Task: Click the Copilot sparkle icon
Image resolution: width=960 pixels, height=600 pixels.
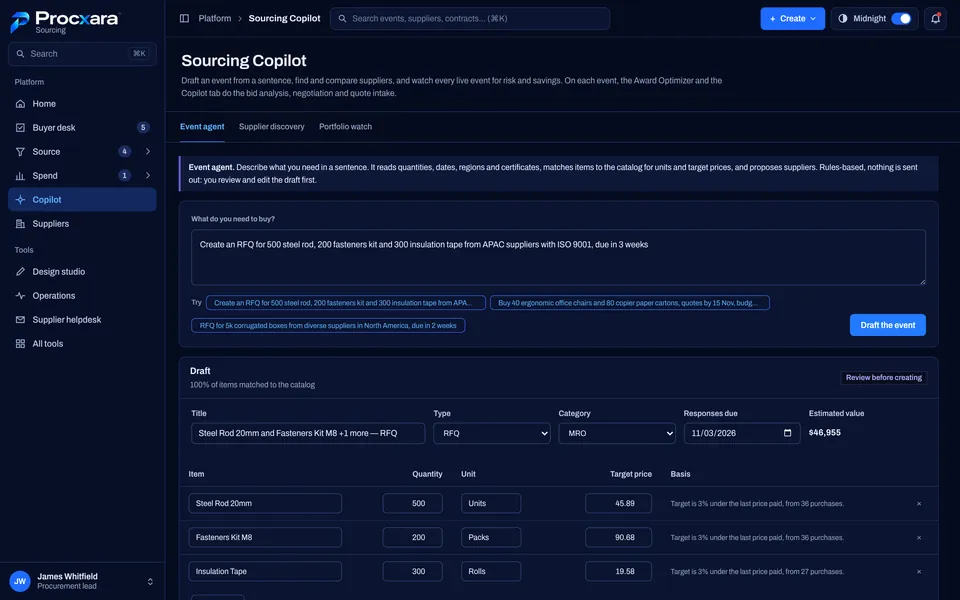Action: click(20, 200)
